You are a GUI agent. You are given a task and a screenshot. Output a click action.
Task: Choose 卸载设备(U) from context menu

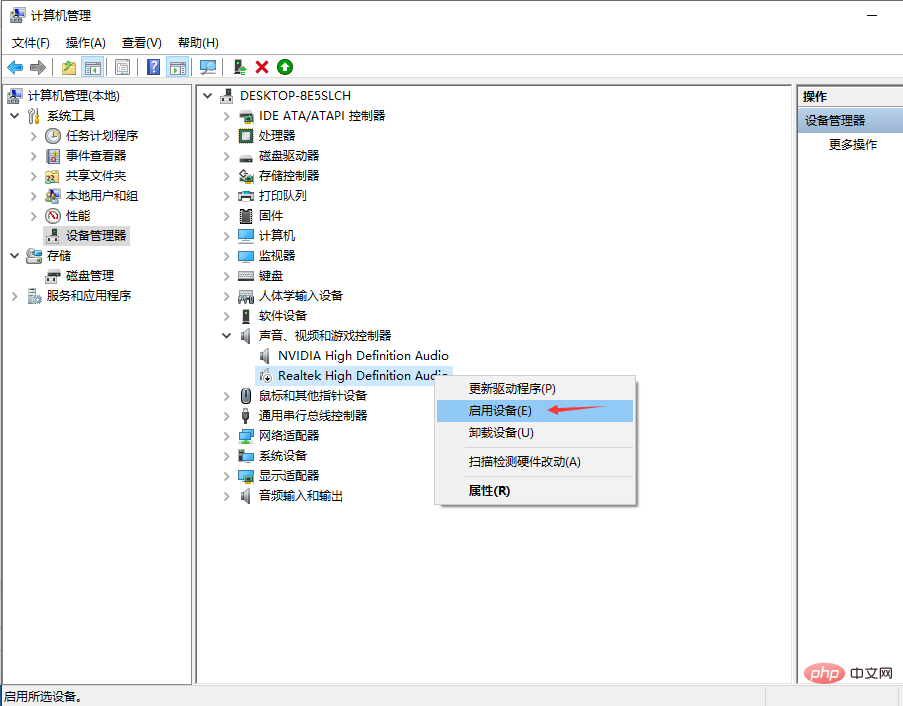[x=535, y=432]
